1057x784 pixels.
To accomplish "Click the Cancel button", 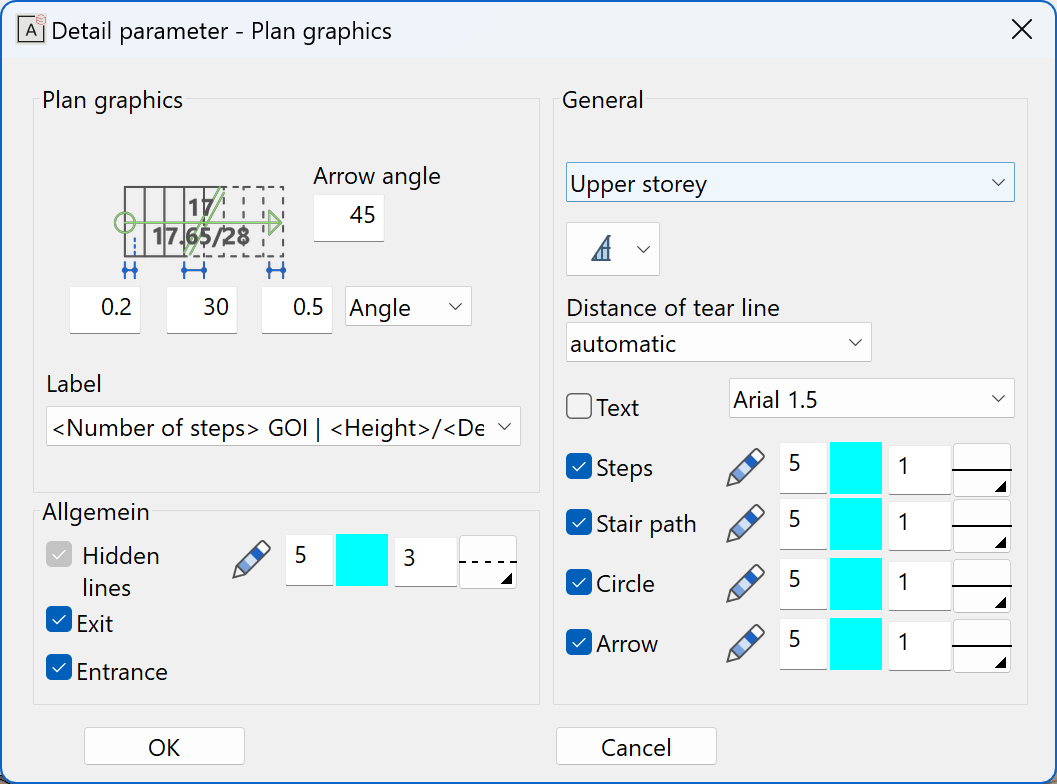I will coord(636,746).
